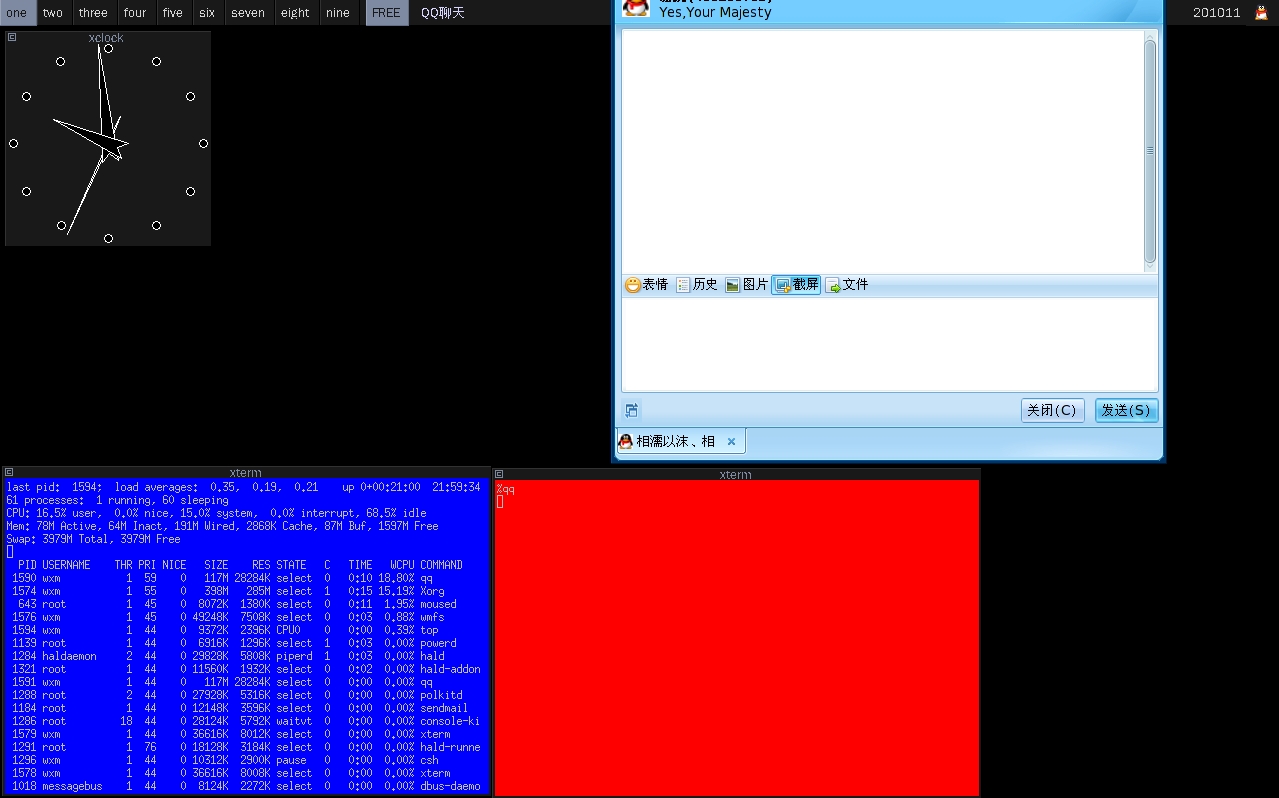Click the hald-runne process row in top
This screenshot has height=798, width=1279.
[246, 747]
